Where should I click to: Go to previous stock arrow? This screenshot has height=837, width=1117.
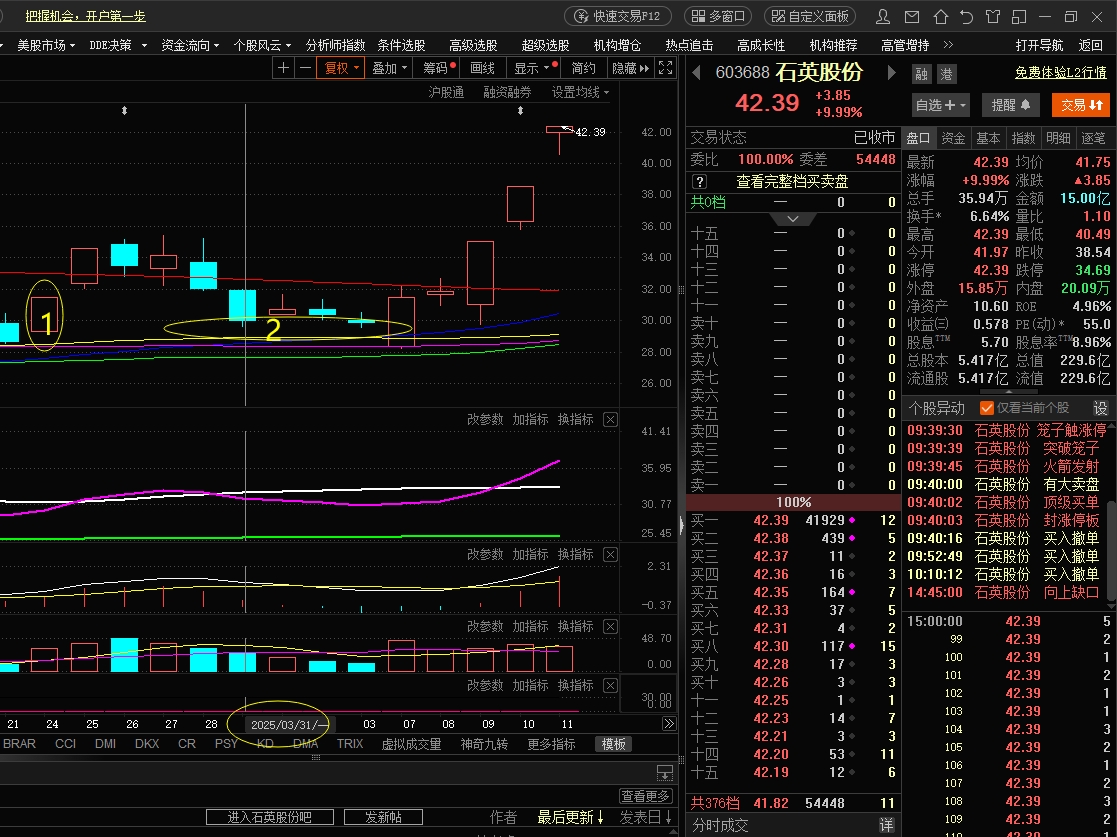coord(697,73)
